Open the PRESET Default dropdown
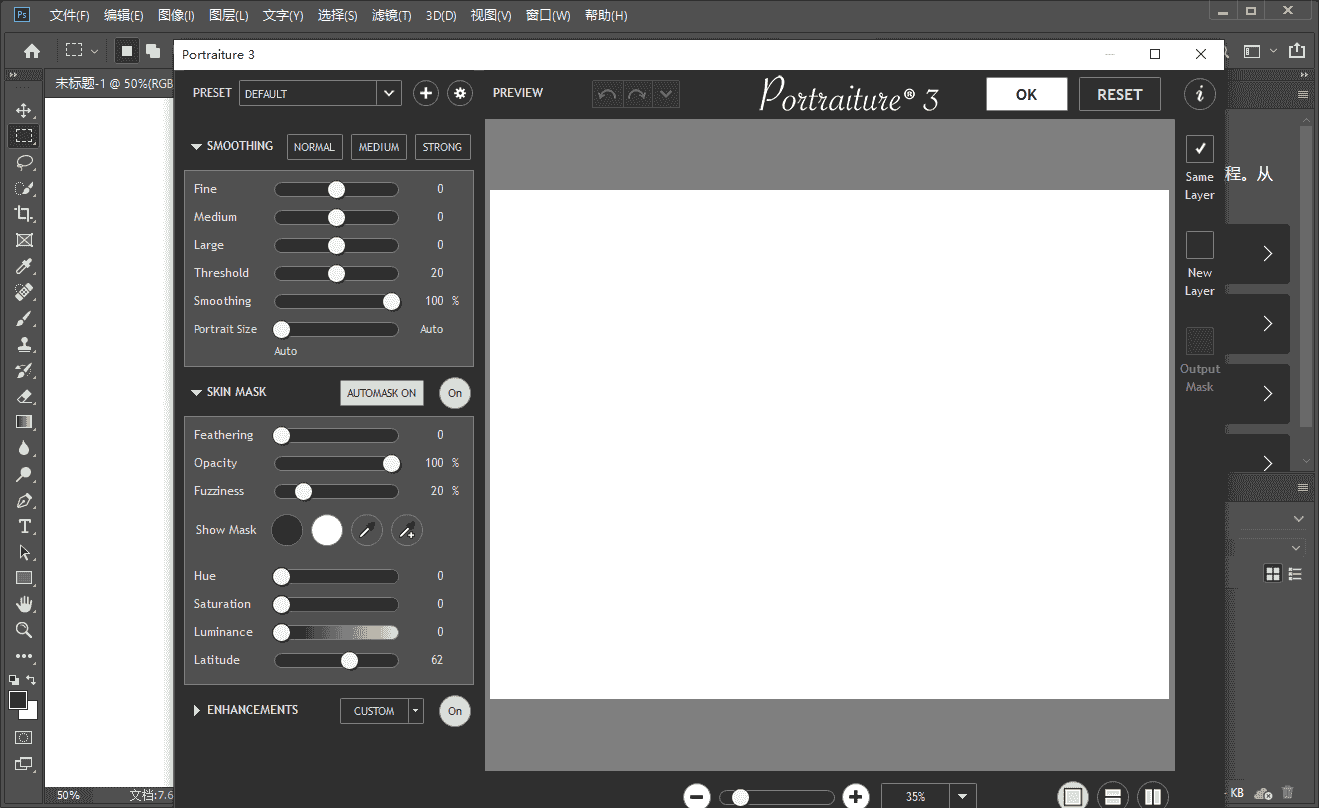1319x808 pixels. pos(388,93)
